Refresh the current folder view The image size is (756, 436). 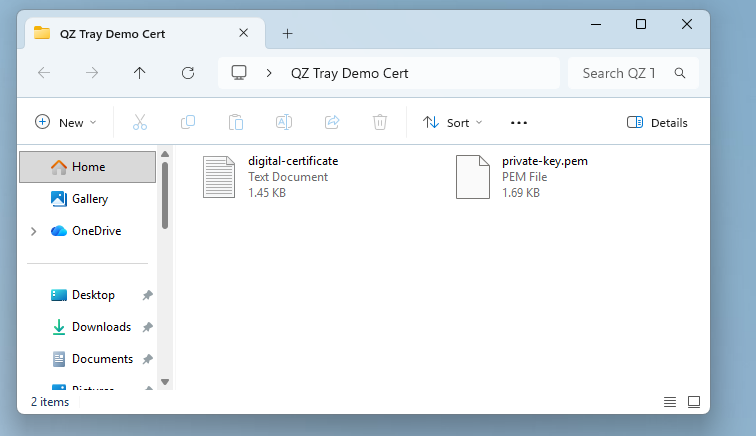tap(188, 73)
